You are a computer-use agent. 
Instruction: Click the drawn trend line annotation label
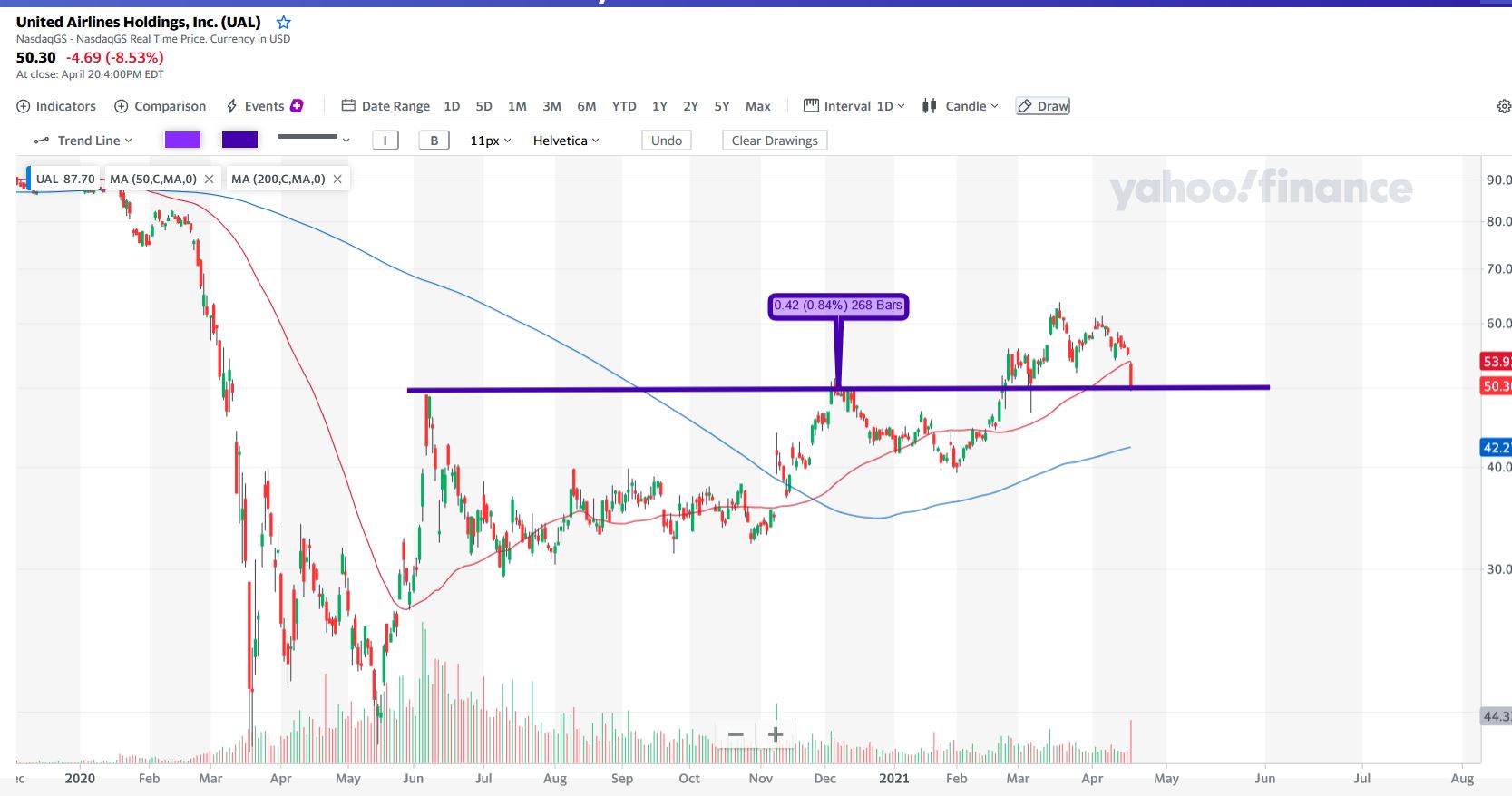pos(838,306)
